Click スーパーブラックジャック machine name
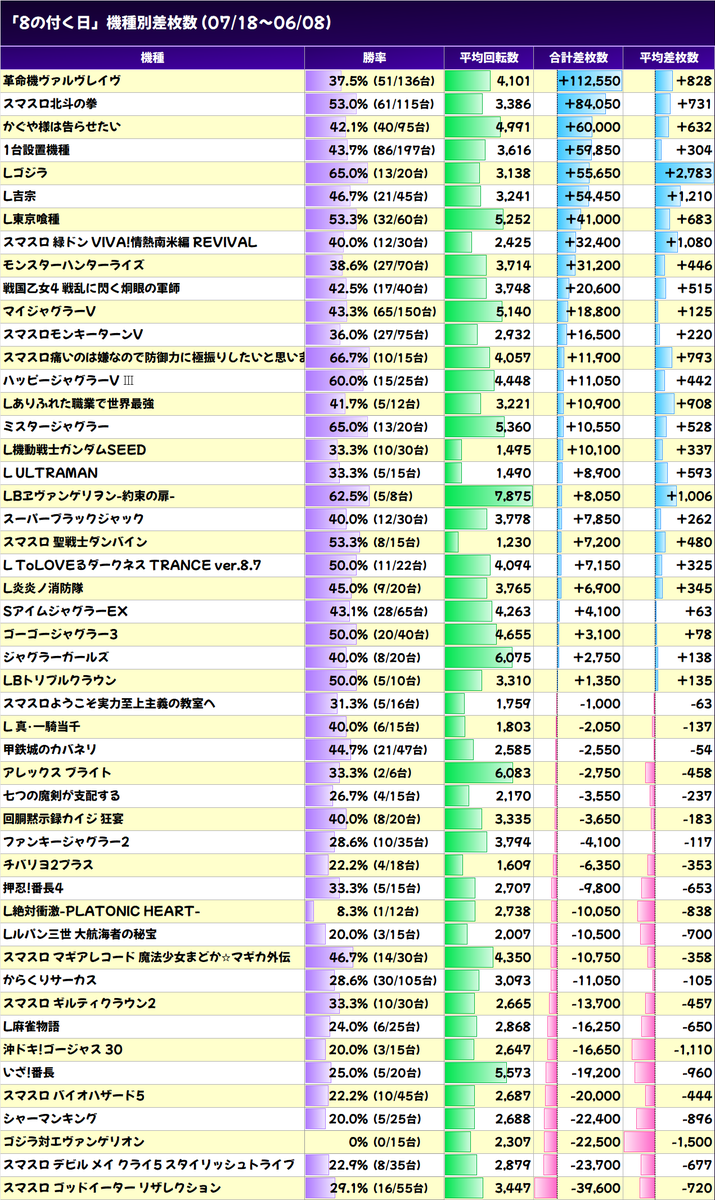This screenshot has width=715, height=1200. coord(74,518)
